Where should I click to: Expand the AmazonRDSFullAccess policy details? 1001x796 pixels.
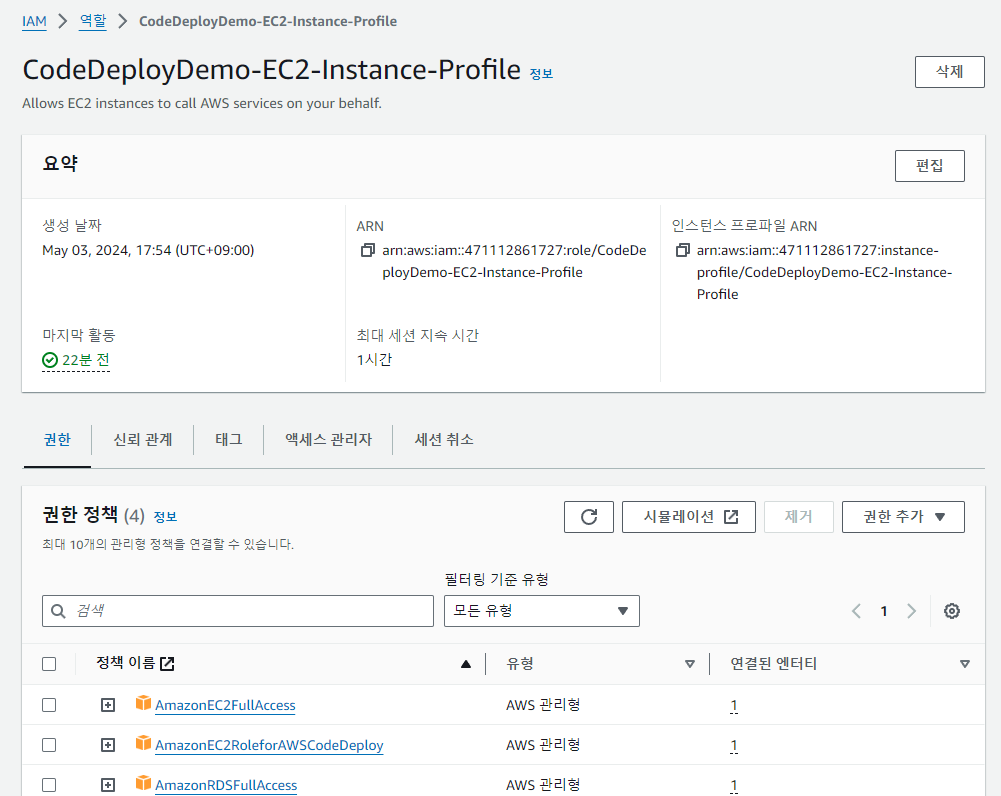click(x=108, y=785)
